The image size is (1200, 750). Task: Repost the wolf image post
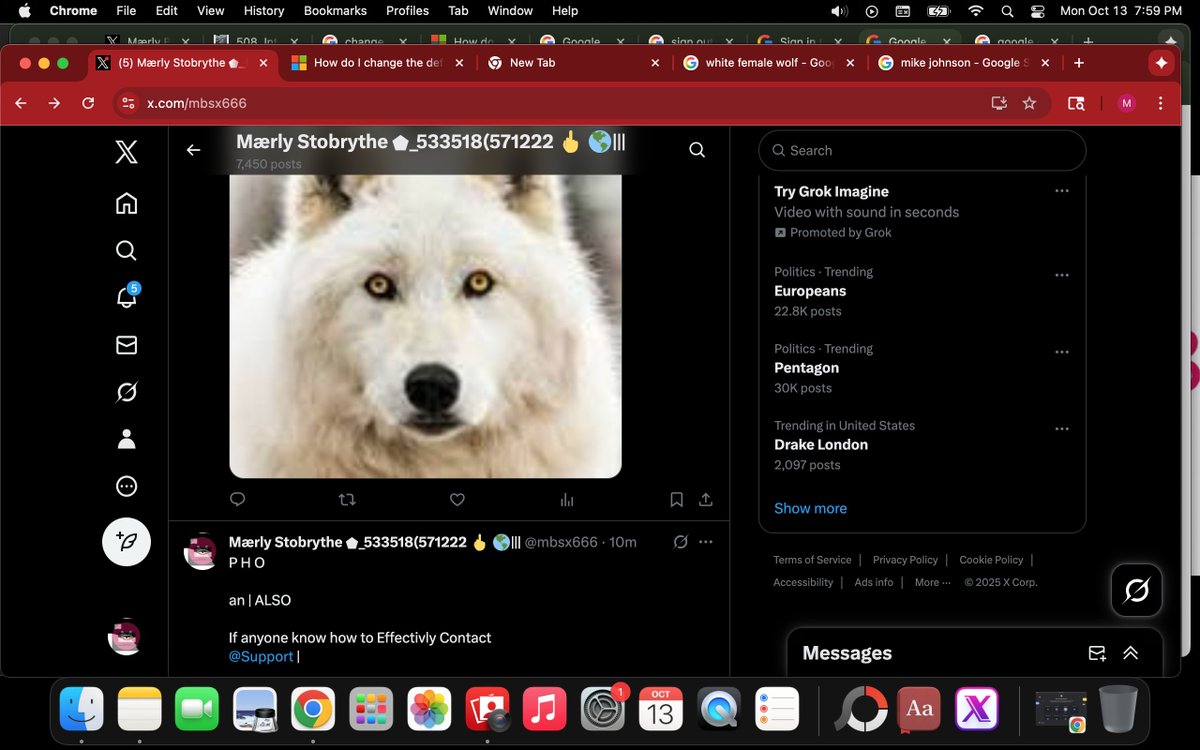point(347,499)
